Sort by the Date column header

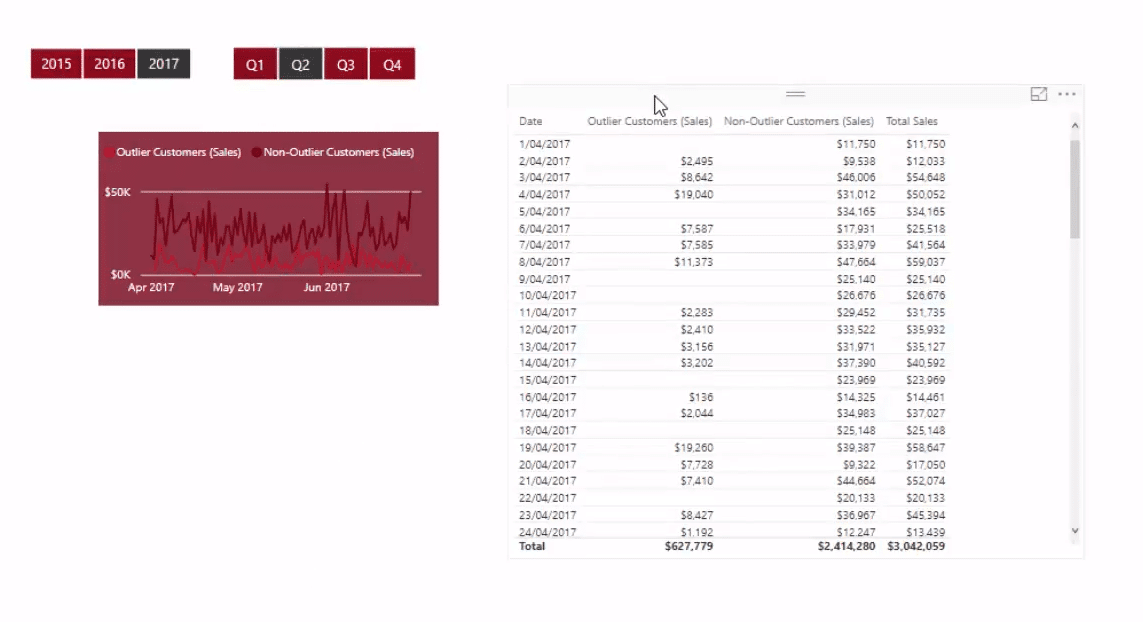point(531,122)
